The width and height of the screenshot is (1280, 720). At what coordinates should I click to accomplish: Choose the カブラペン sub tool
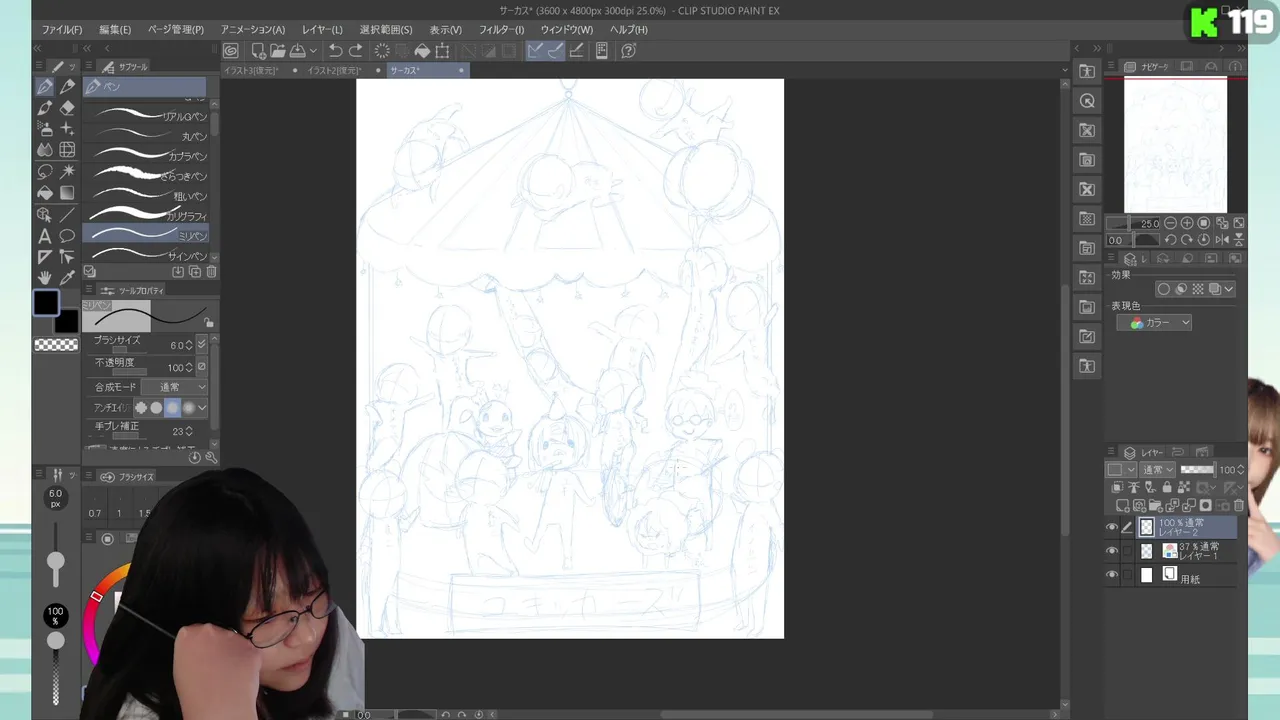[x=149, y=156]
